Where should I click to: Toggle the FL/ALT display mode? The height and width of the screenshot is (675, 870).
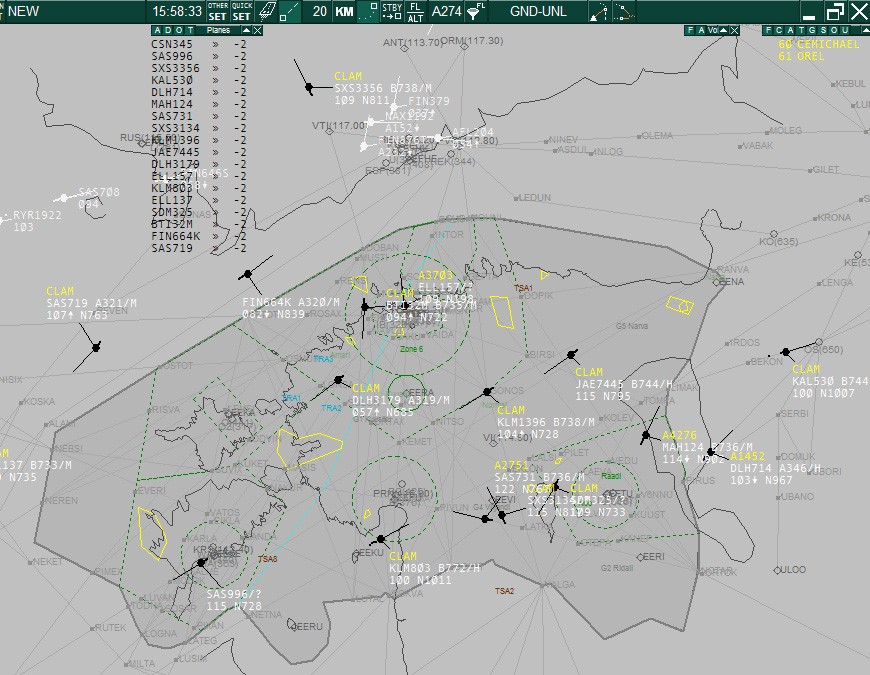click(415, 12)
